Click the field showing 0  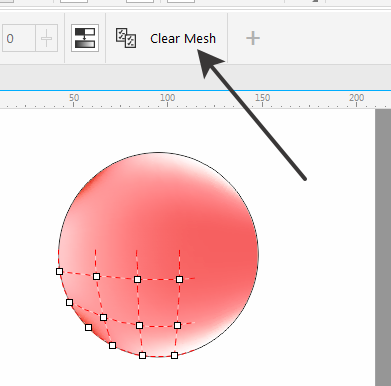pos(18,38)
